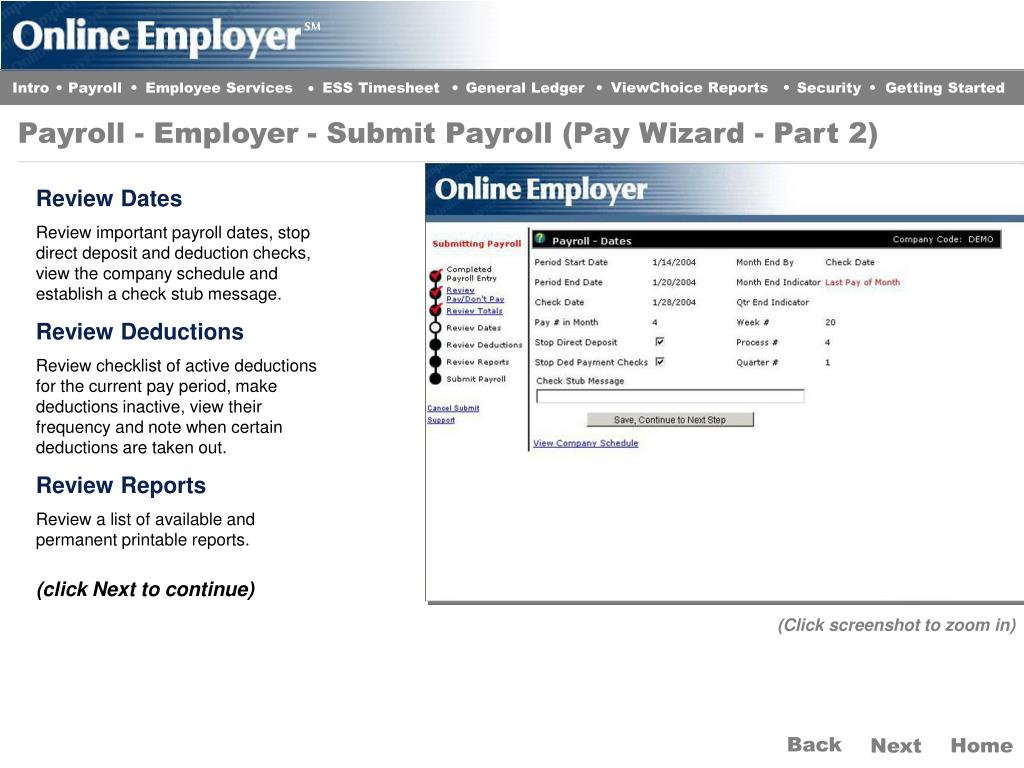Go to Employee Services
The image size is (1024, 768).
219,88
